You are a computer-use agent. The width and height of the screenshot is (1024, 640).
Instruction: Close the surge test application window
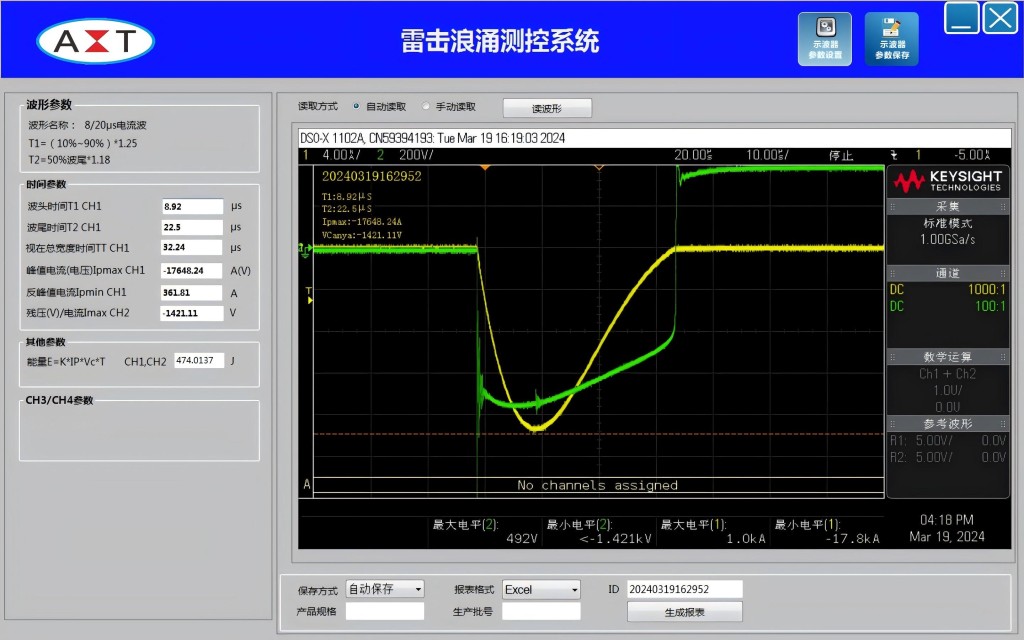(x=1000, y=18)
